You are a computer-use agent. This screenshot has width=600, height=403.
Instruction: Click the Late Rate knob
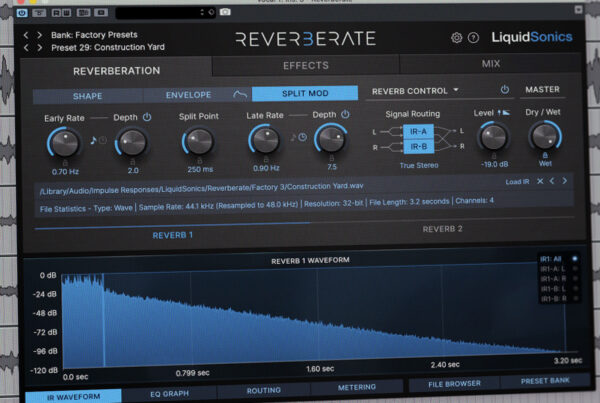(265, 139)
